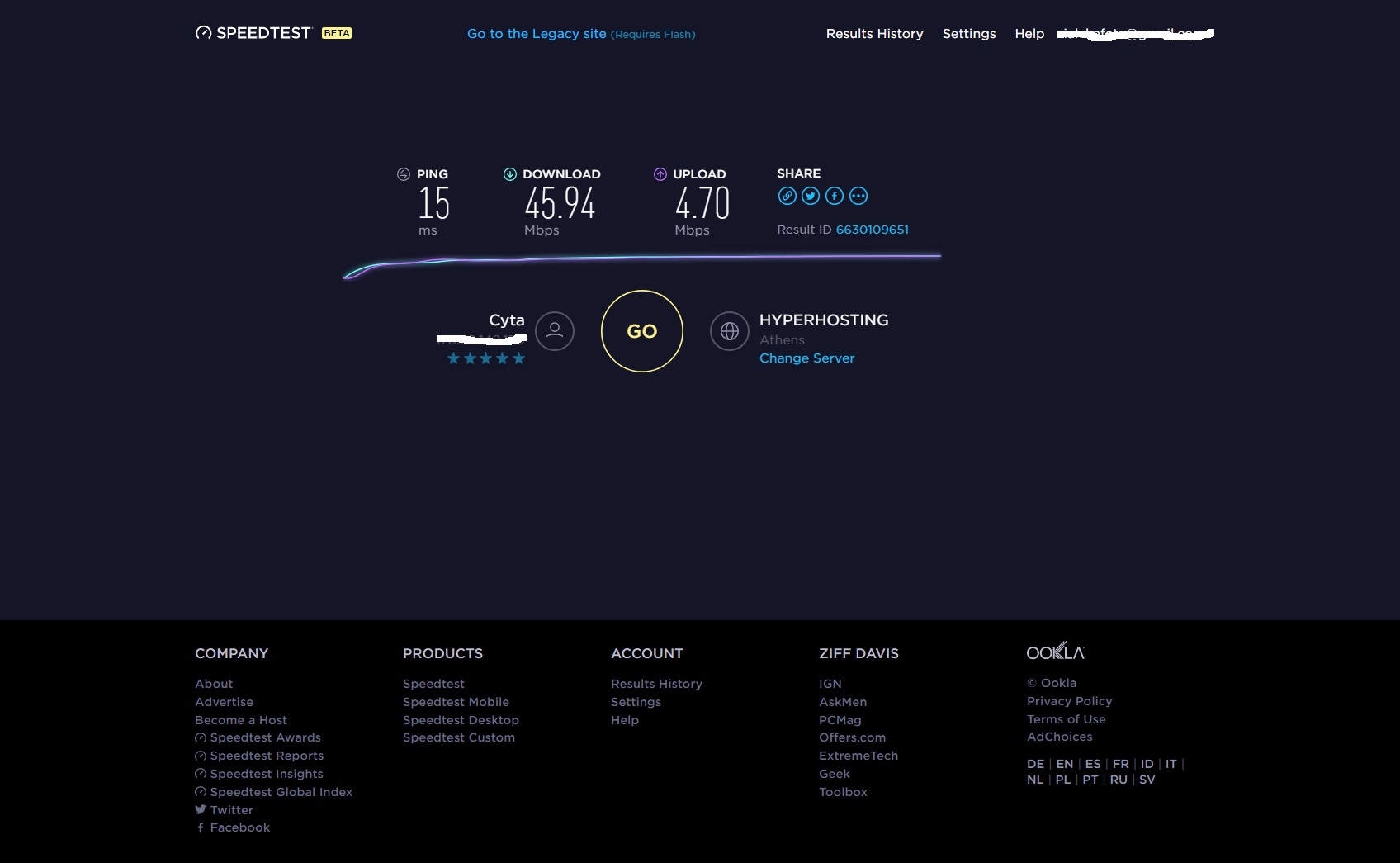1400x863 pixels.
Task: Open Help under Account footer
Action: click(x=625, y=720)
